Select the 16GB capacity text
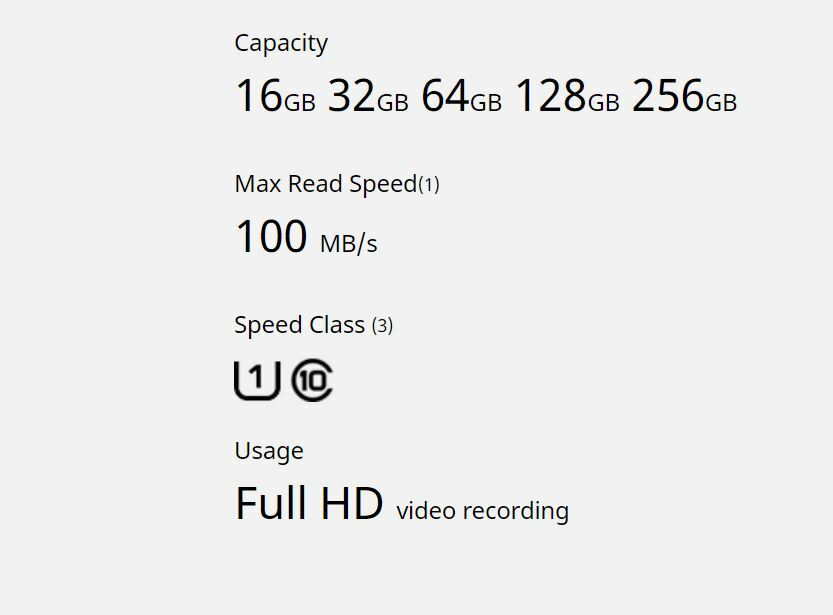This screenshot has height=615, width=833. click(x=276, y=96)
